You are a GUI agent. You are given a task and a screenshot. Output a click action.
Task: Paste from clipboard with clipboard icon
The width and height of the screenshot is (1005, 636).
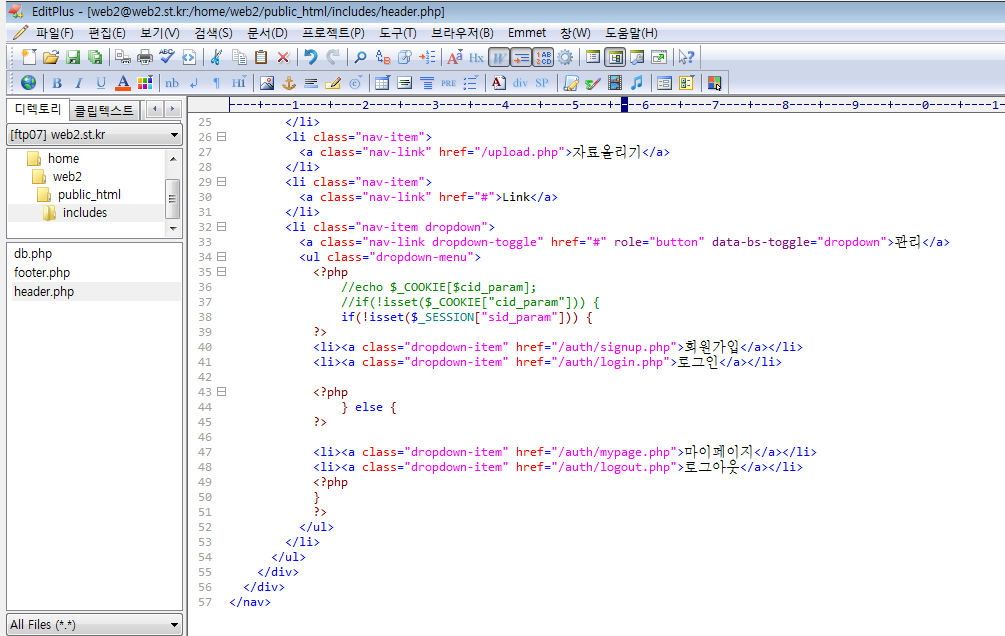pos(261,57)
